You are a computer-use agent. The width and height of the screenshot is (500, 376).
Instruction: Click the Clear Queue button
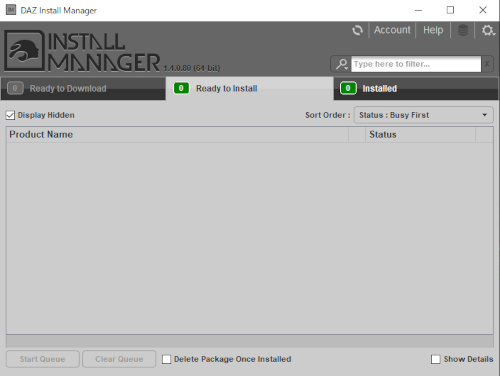pos(119,359)
